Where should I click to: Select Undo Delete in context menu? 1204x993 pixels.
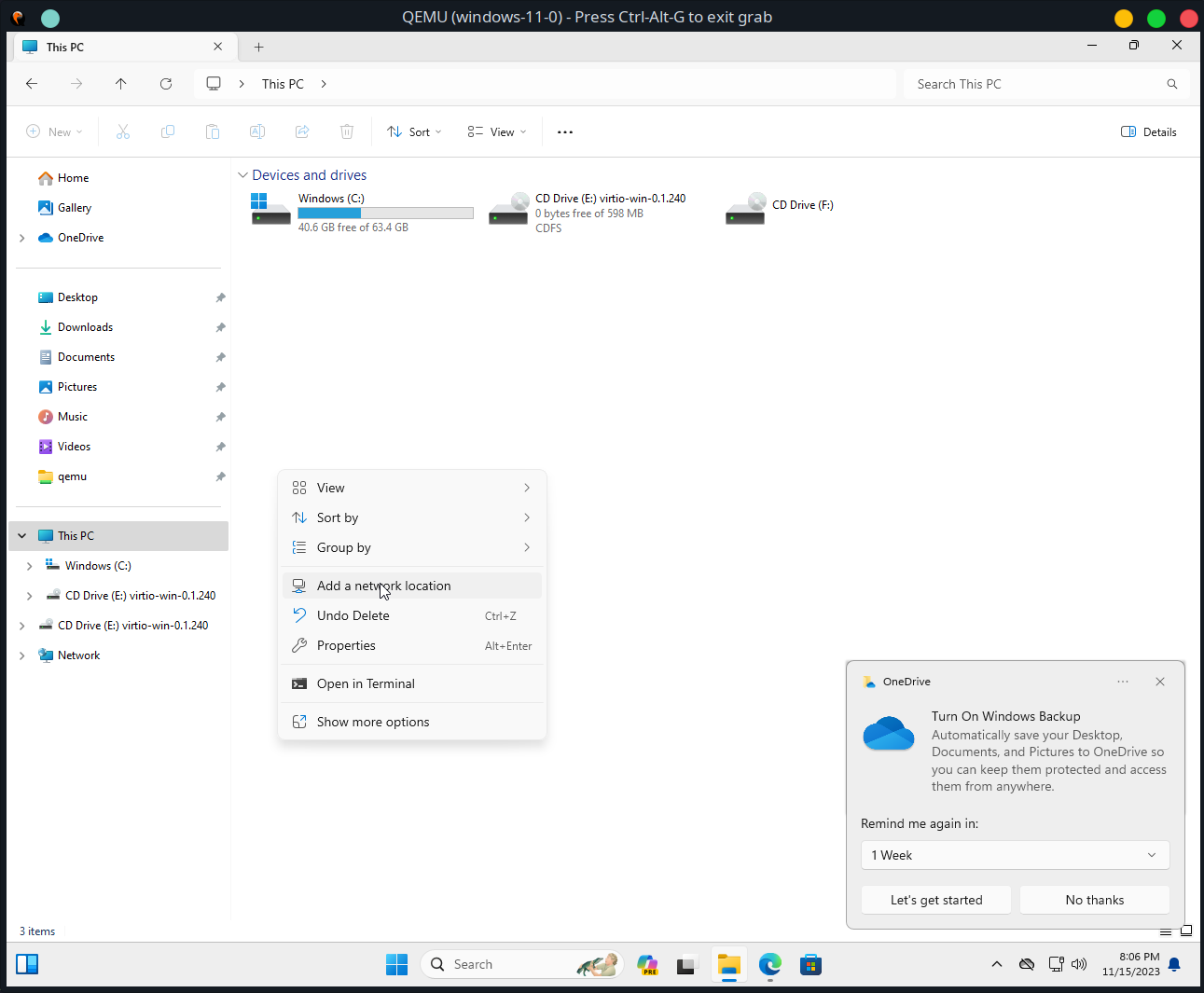pyautogui.click(x=412, y=615)
